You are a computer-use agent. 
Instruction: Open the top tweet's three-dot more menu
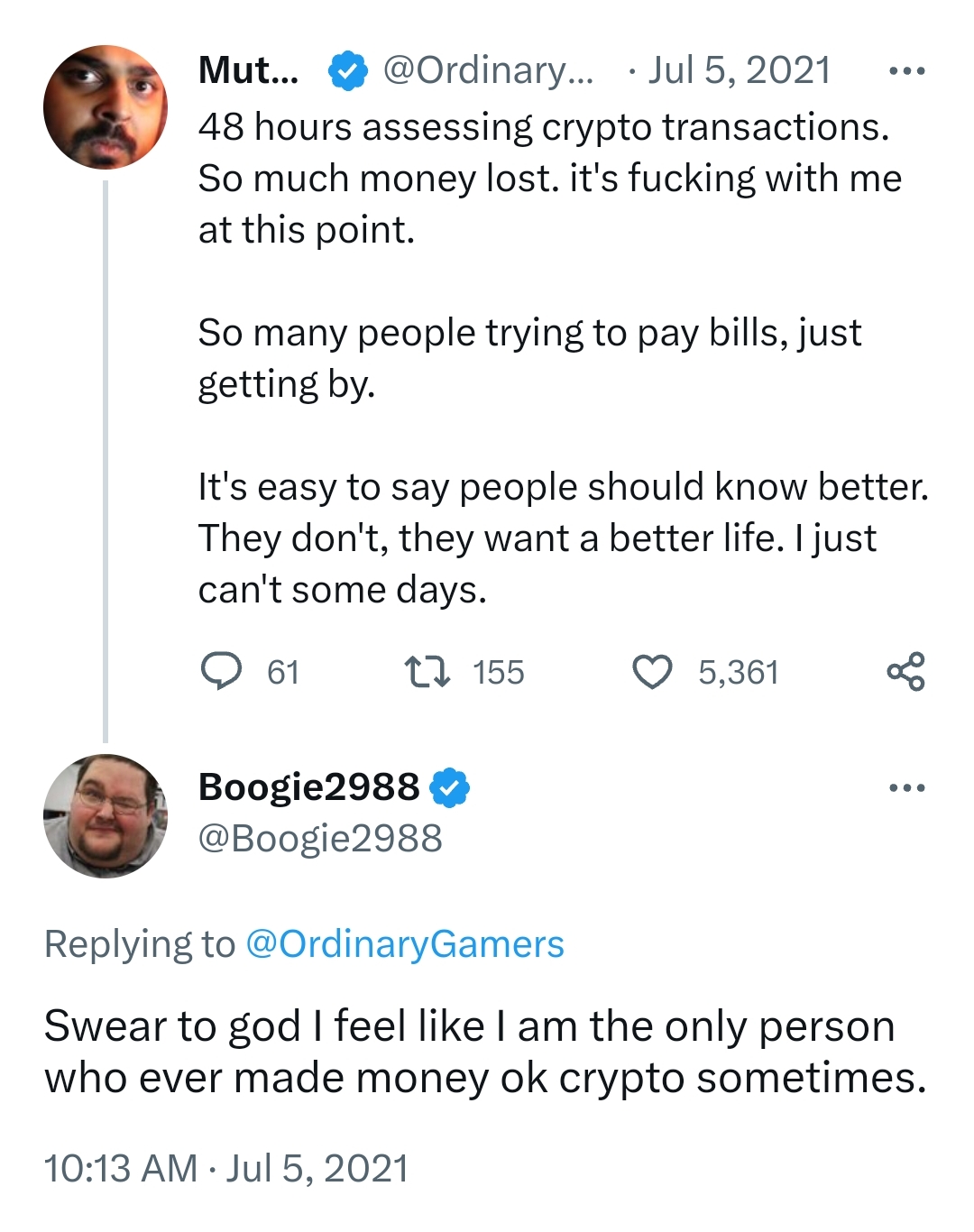[x=905, y=71]
